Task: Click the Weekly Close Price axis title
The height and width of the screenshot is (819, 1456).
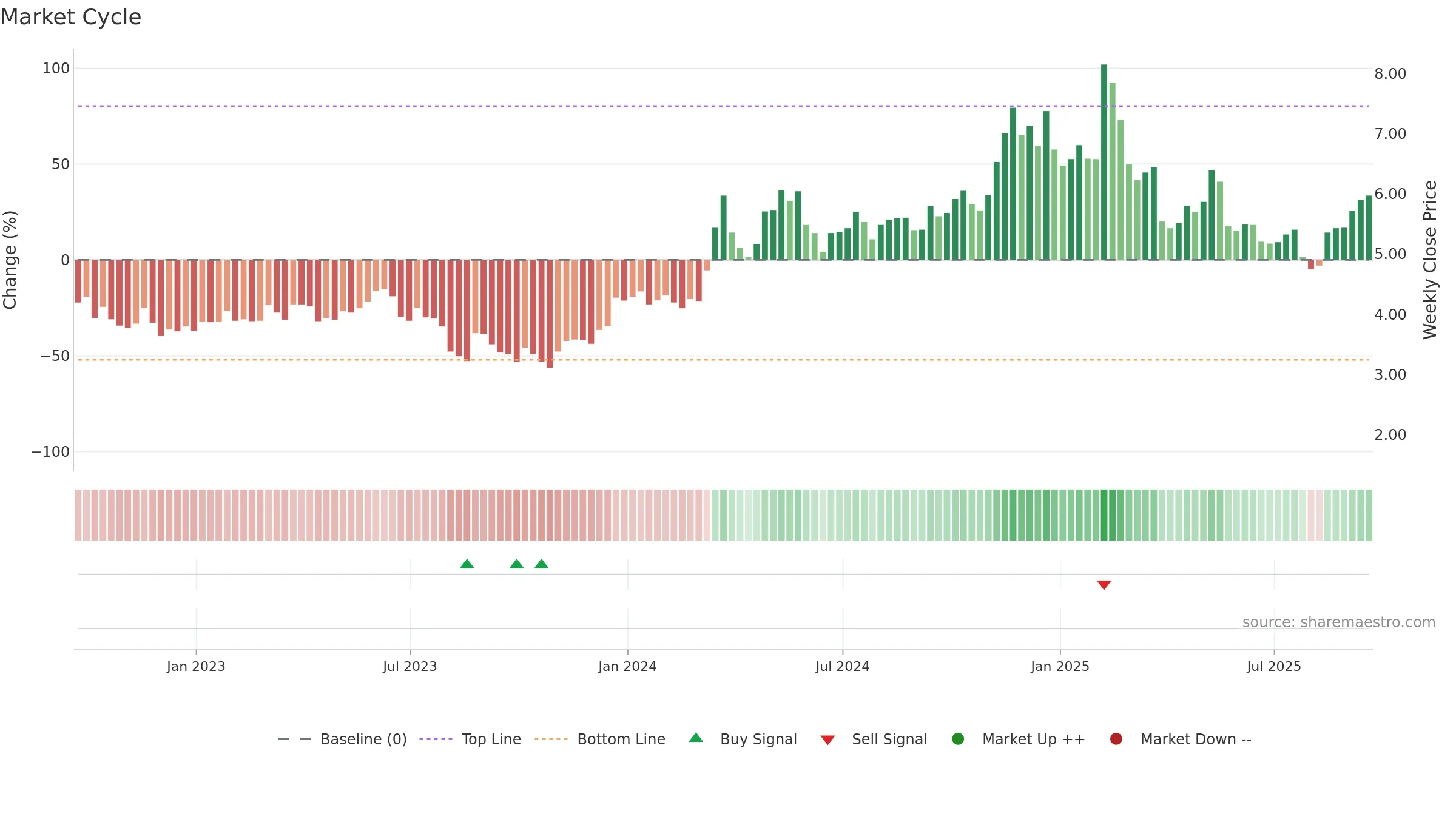Action: pyautogui.click(x=1430, y=260)
